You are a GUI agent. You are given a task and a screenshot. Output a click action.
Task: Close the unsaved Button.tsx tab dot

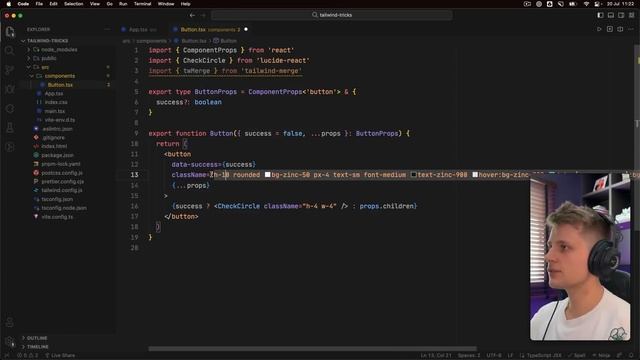click(x=246, y=29)
